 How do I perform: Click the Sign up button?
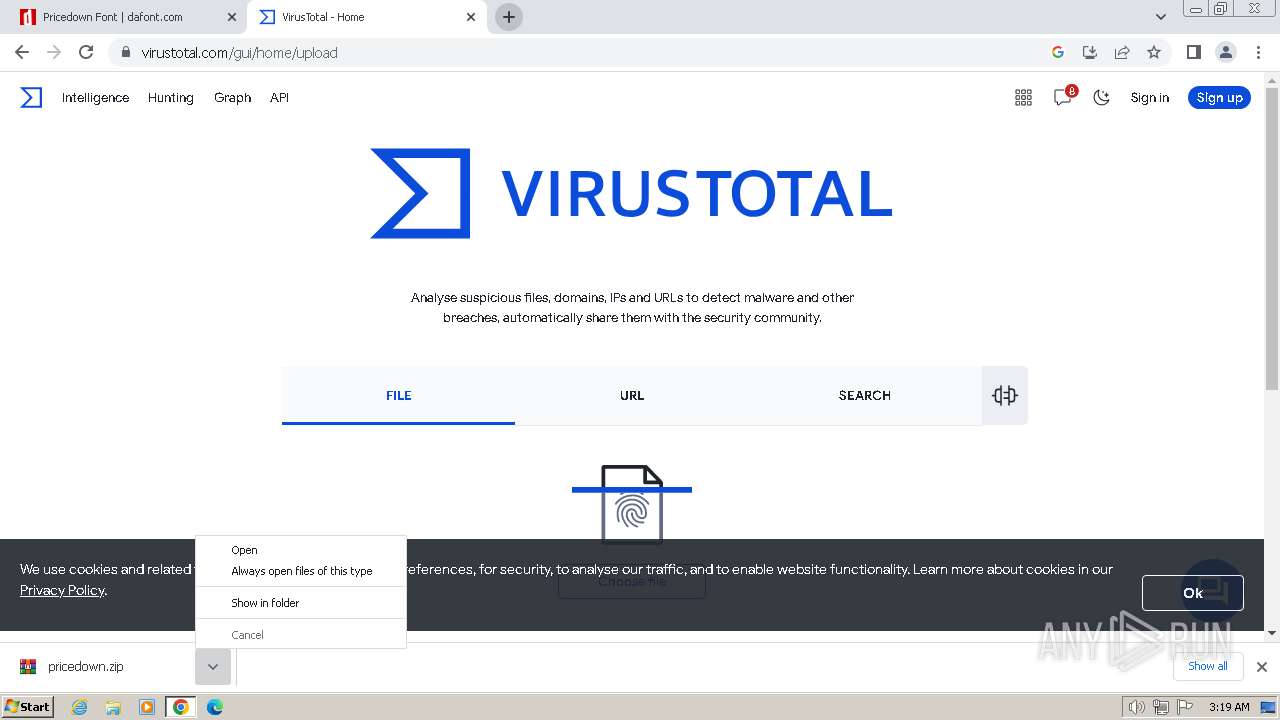tap(1219, 97)
